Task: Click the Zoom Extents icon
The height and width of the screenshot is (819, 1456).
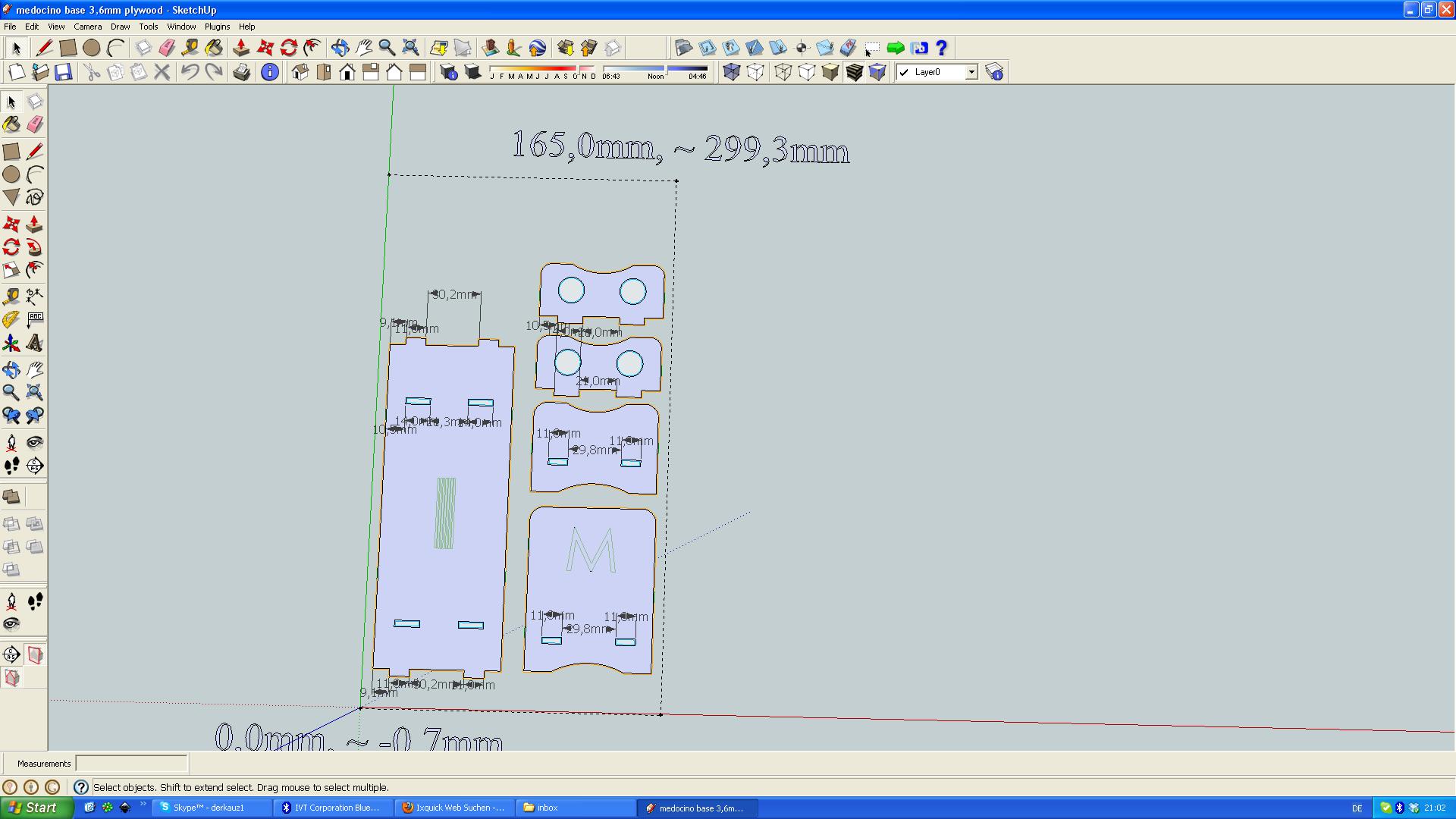Action: tap(409, 47)
